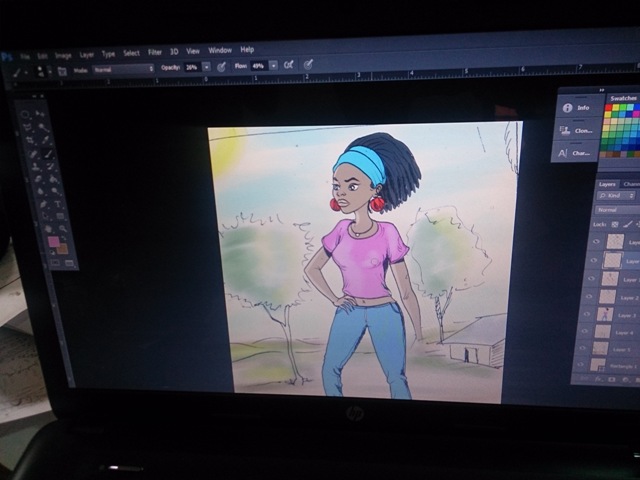Toggle visibility of Layer 4
Image resolution: width=640 pixels, height=480 pixels.
584,331
